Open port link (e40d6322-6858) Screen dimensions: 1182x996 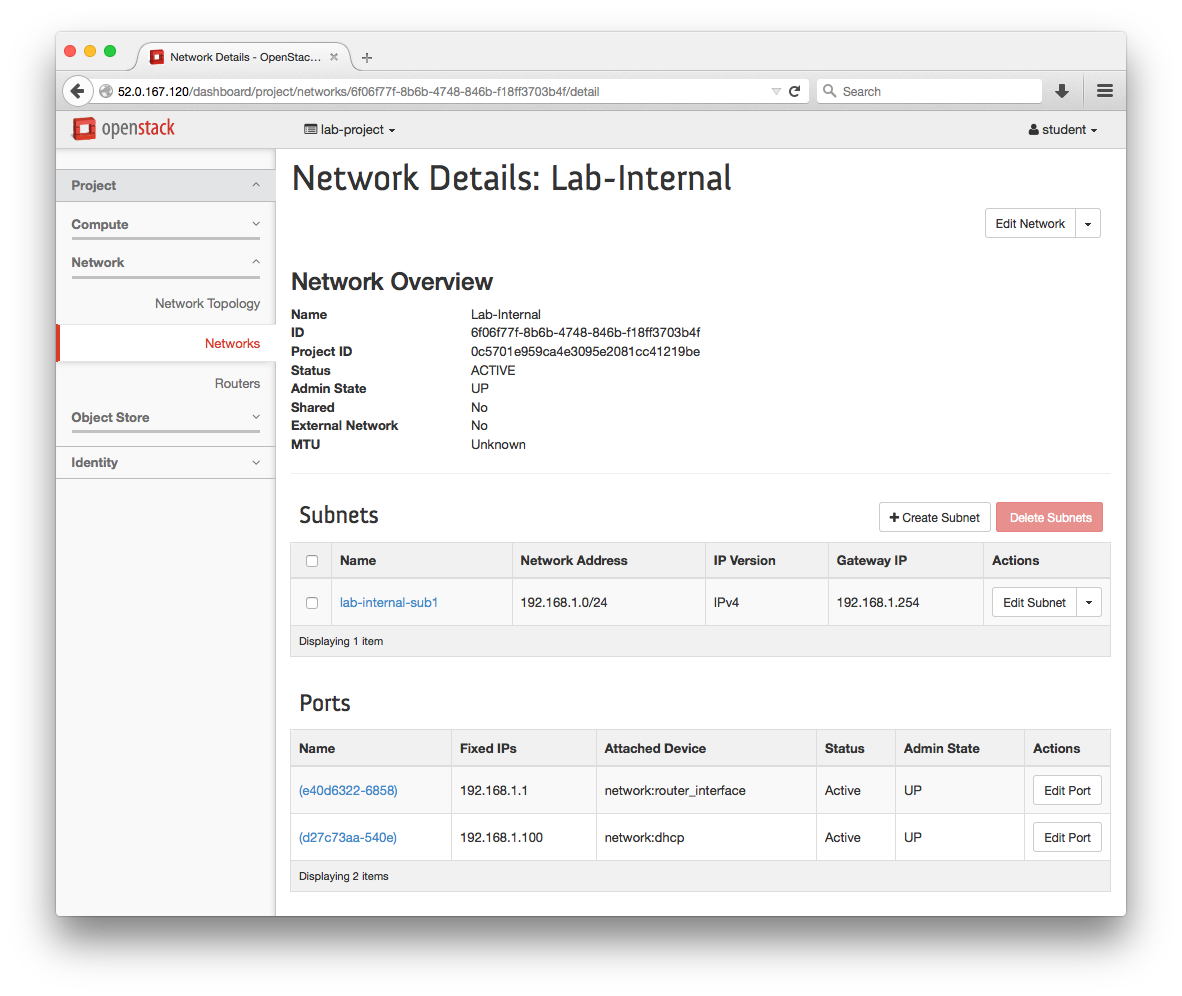[349, 790]
